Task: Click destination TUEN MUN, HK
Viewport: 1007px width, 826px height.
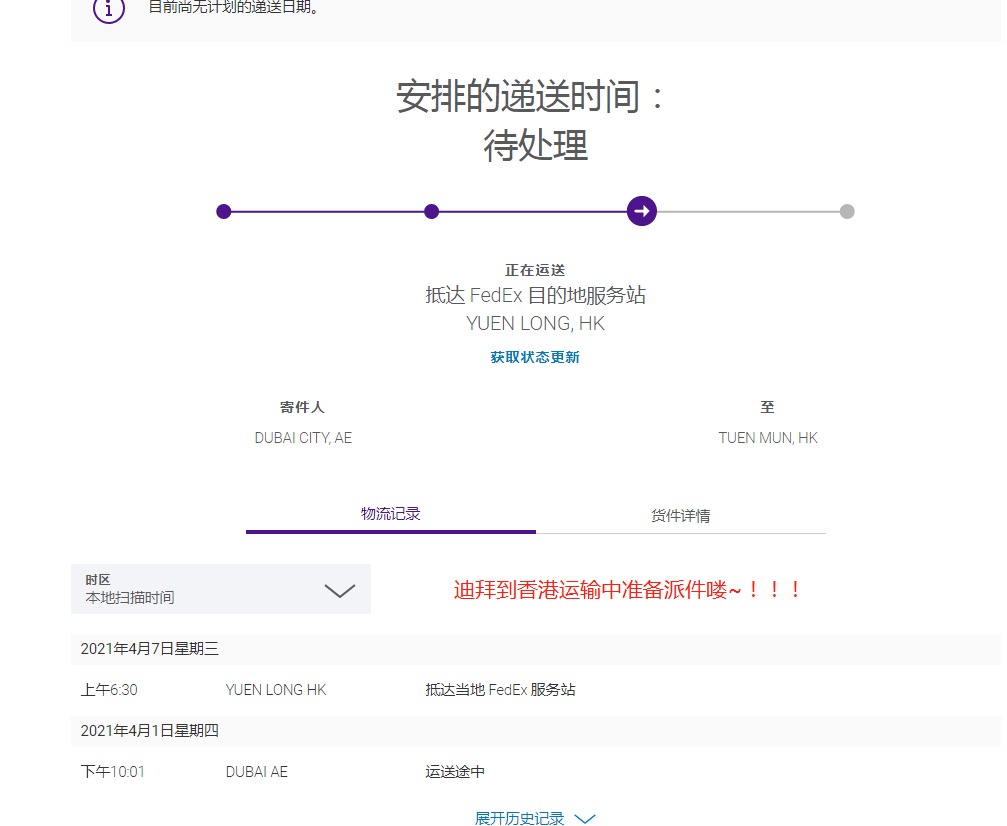Action: [767, 438]
